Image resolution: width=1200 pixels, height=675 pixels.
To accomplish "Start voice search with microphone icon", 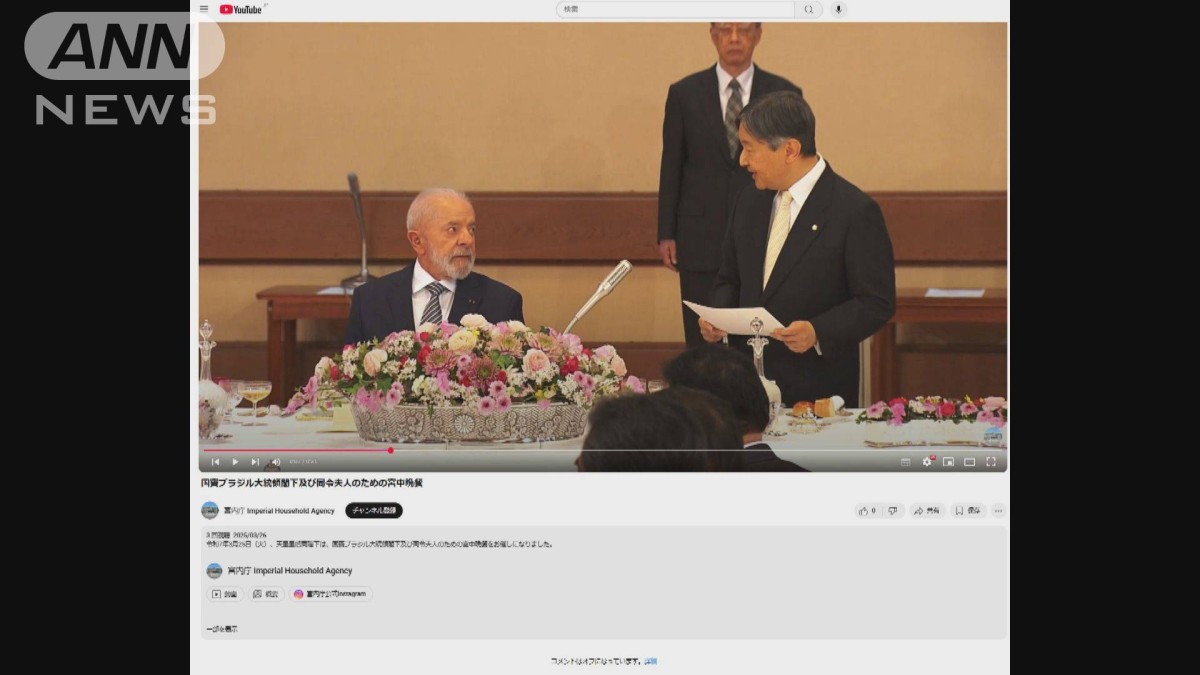I will [838, 9].
